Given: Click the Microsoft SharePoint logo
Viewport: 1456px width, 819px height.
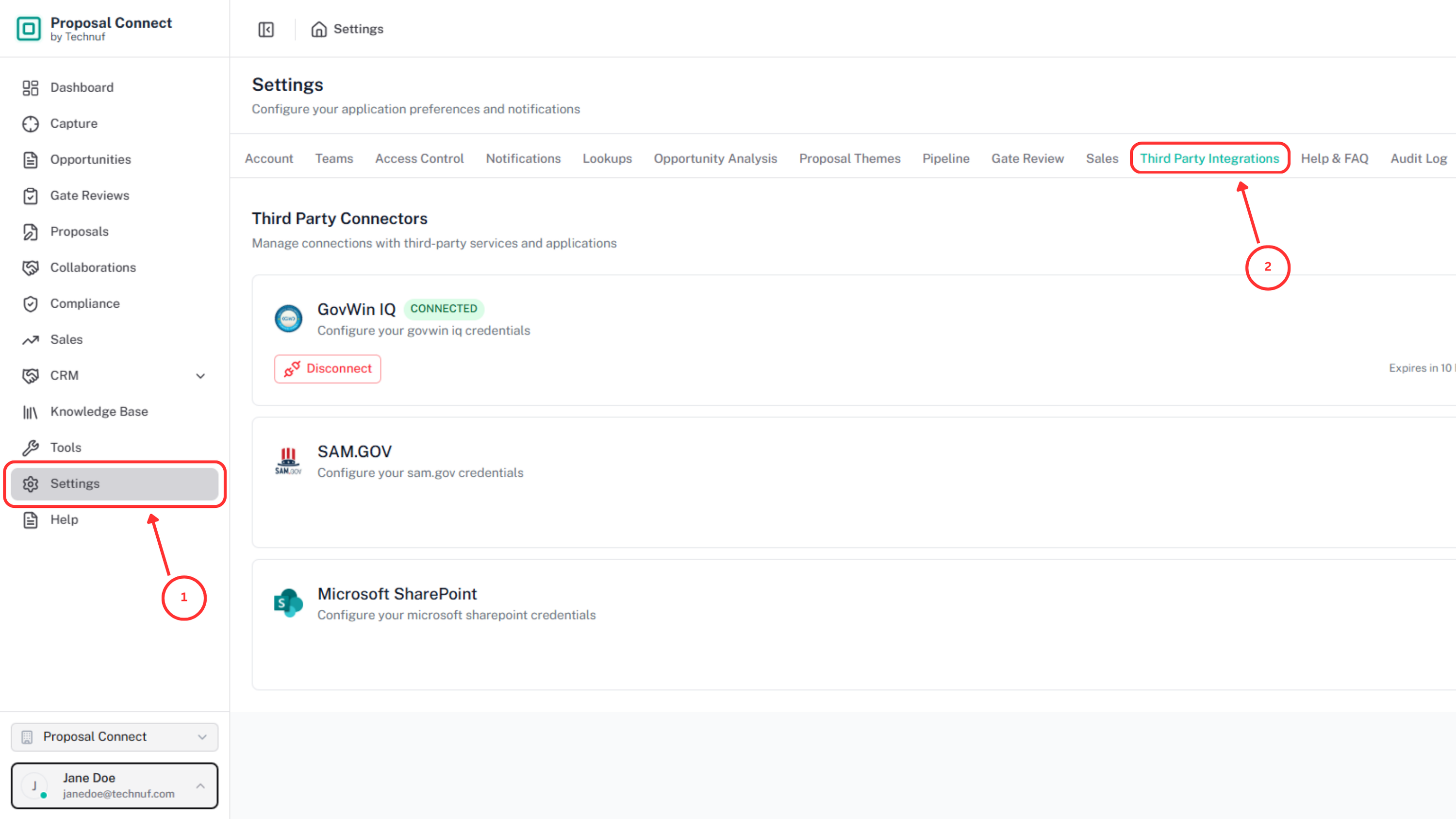Looking at the screenshot, I should pyautogui.click(x=288, y=603).
